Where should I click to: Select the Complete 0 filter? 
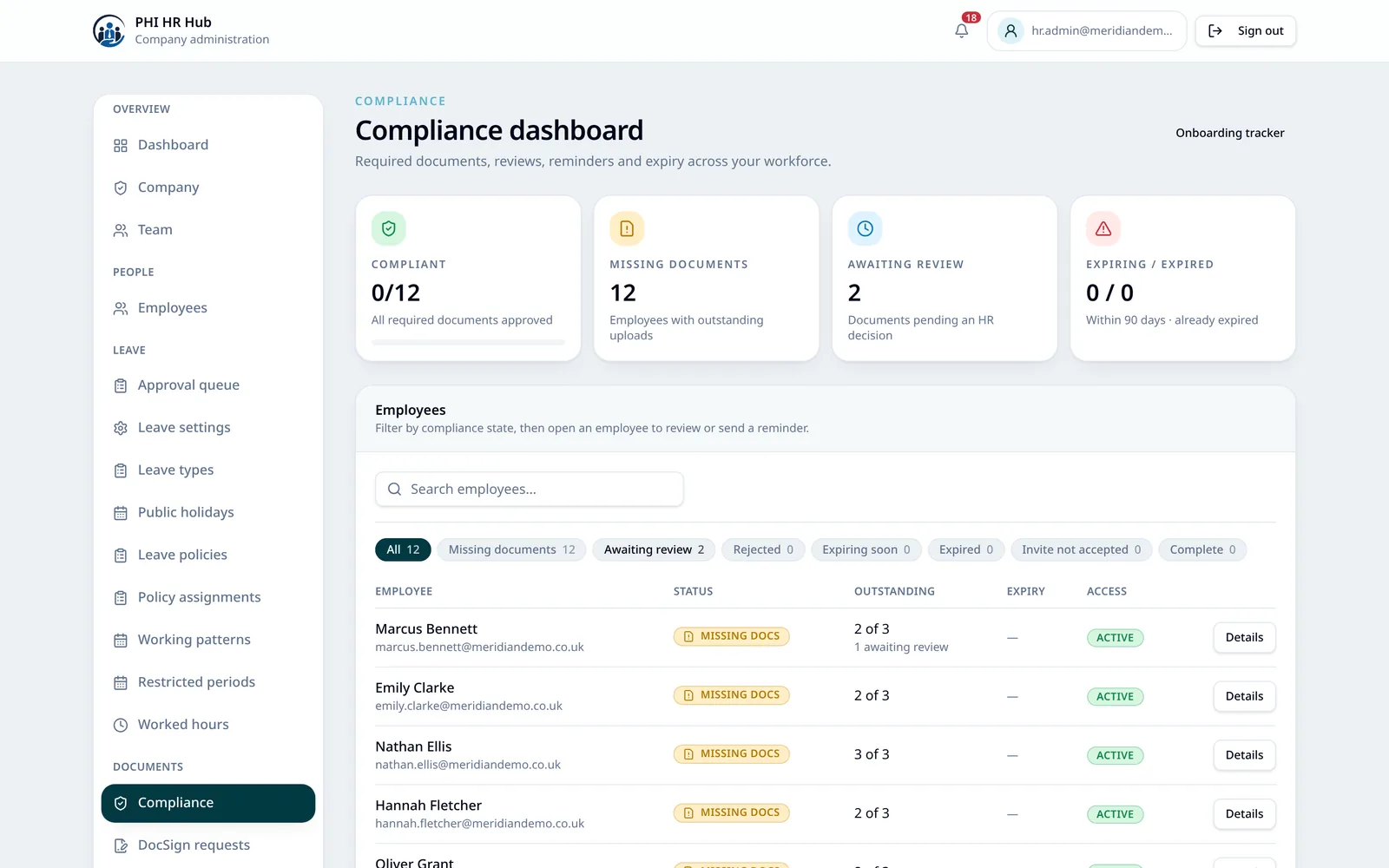point(1202,550)
